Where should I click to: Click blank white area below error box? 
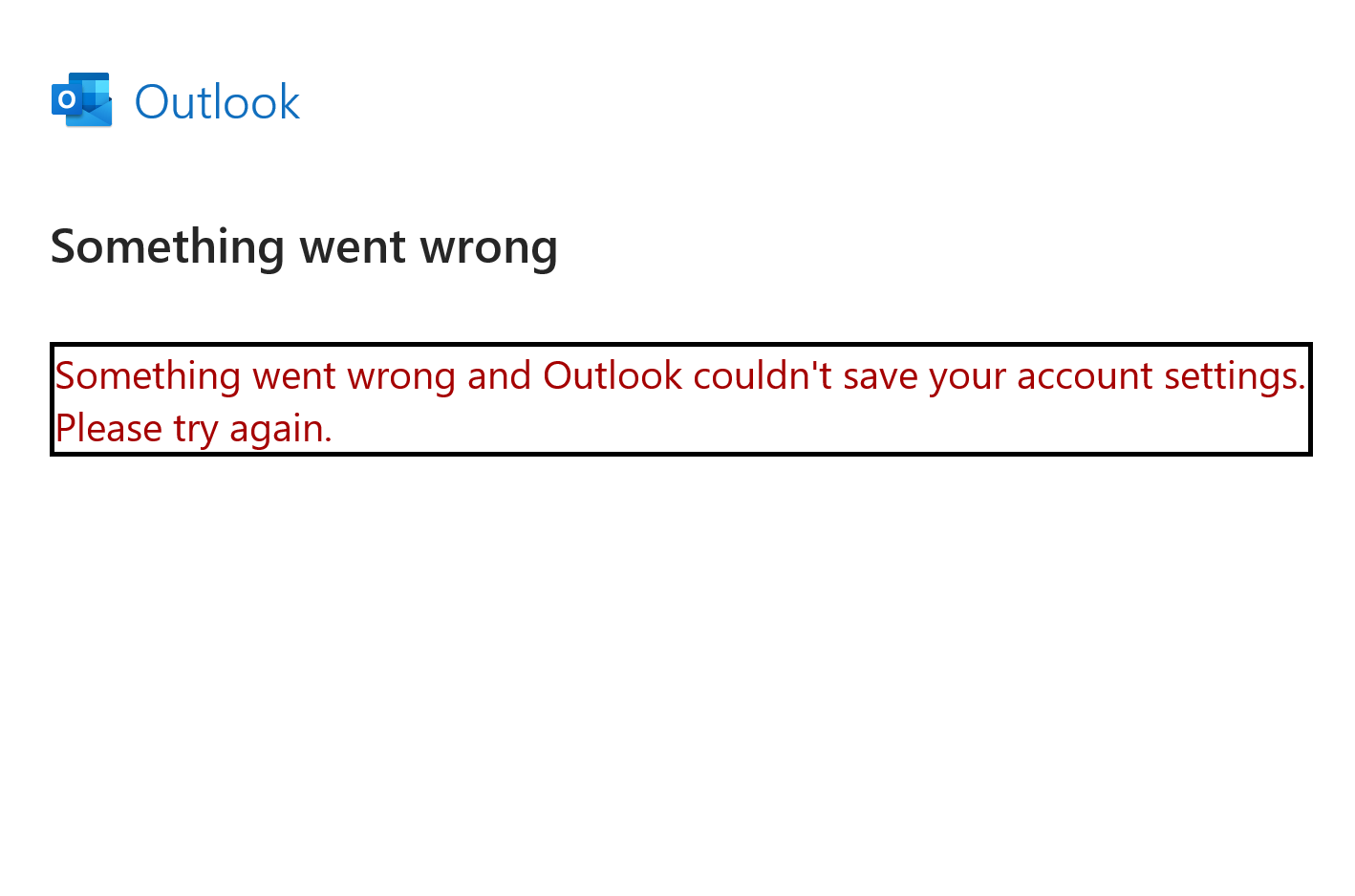tap(669, 669)
